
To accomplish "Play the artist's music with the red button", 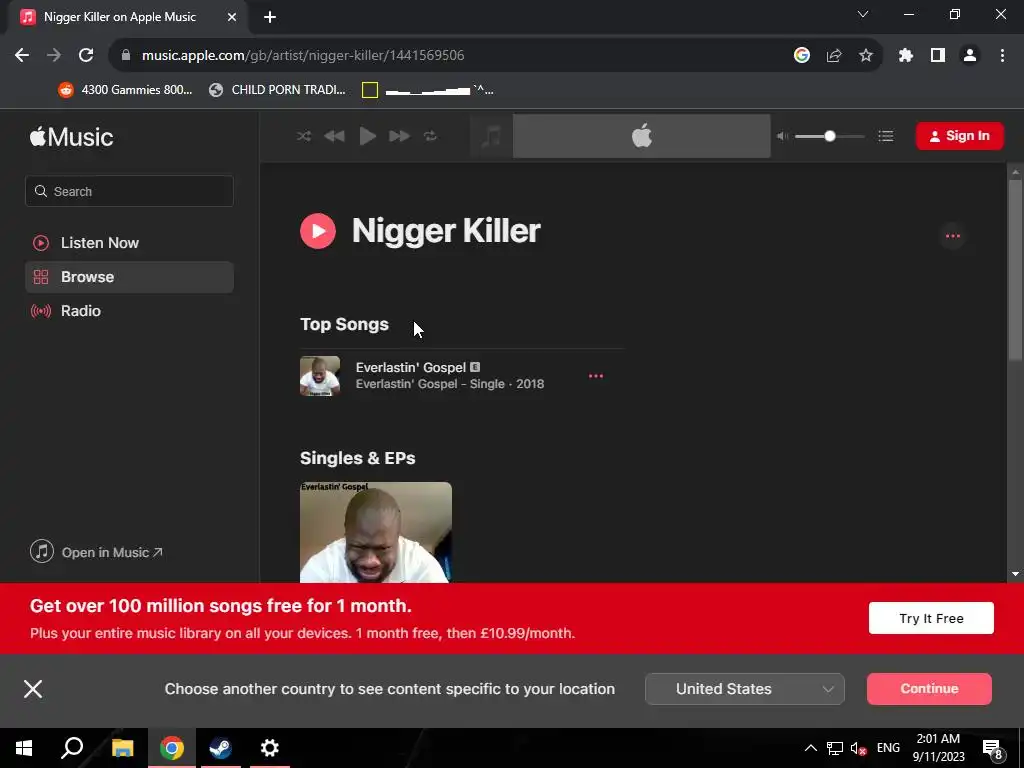I will click(318, 231).
